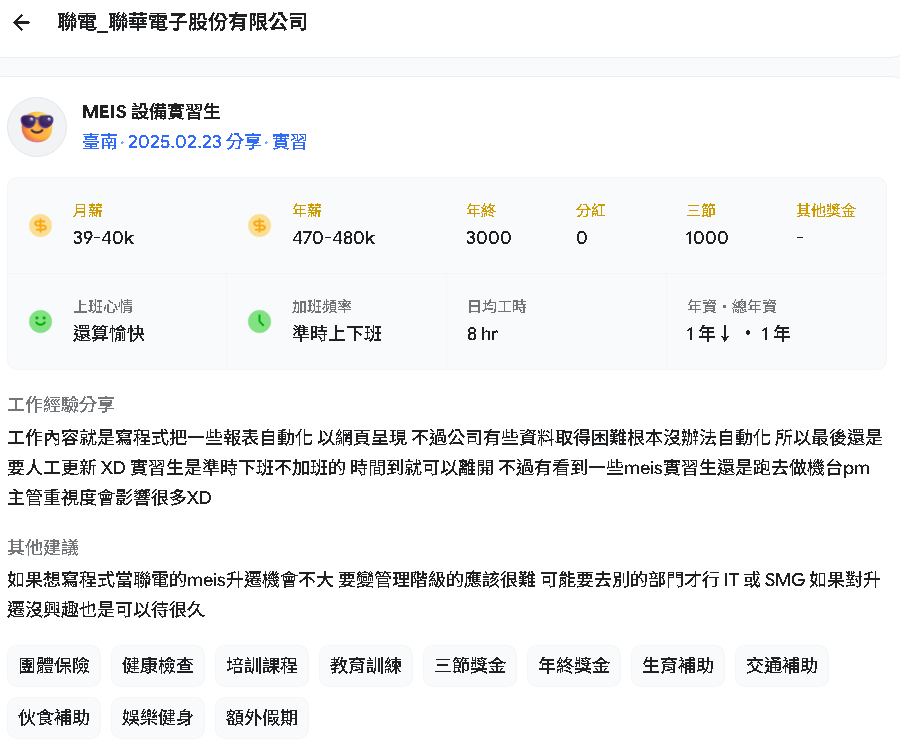Select the 團體保險 benefit tag
This screenshot has height=743, width=900.
(x=54, y=666)
